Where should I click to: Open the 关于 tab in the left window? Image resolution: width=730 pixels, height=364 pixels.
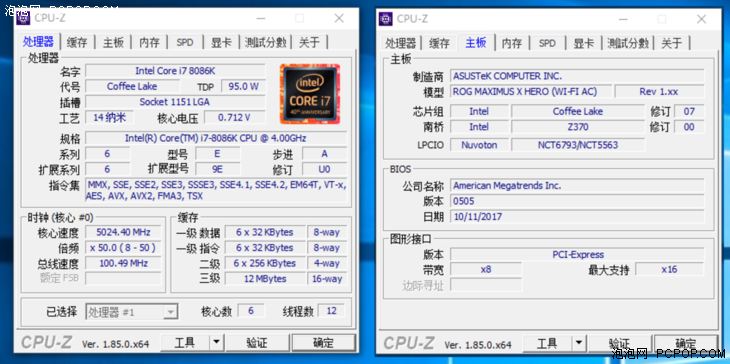[309, 42]
